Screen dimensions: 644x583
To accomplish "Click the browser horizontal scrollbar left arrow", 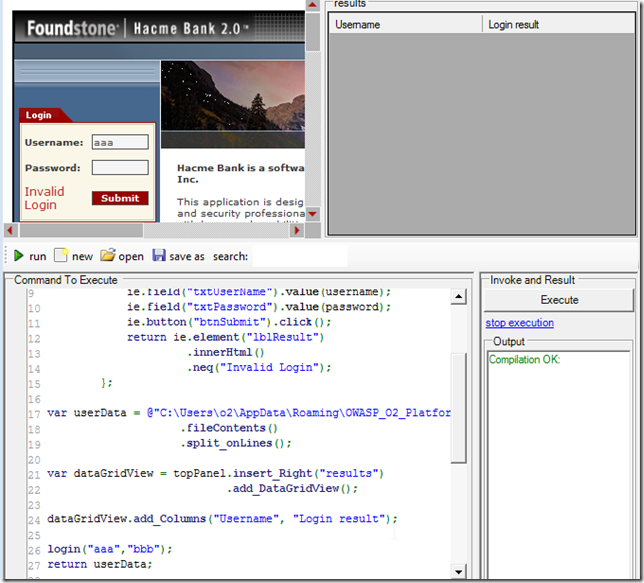I will [11, 230].
